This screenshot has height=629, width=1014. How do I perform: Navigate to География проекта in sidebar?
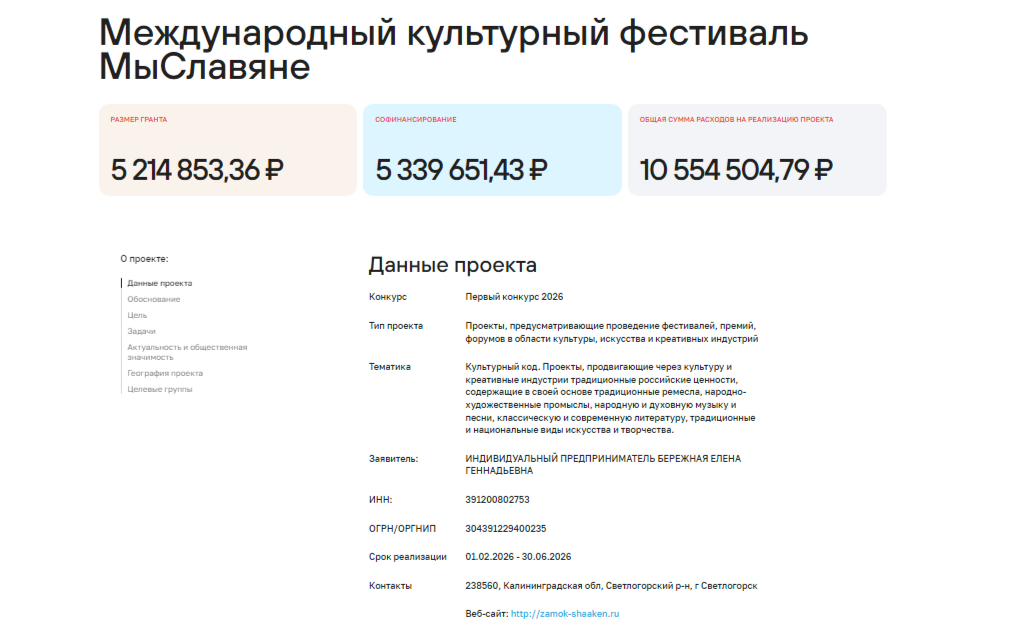point(164,373)
